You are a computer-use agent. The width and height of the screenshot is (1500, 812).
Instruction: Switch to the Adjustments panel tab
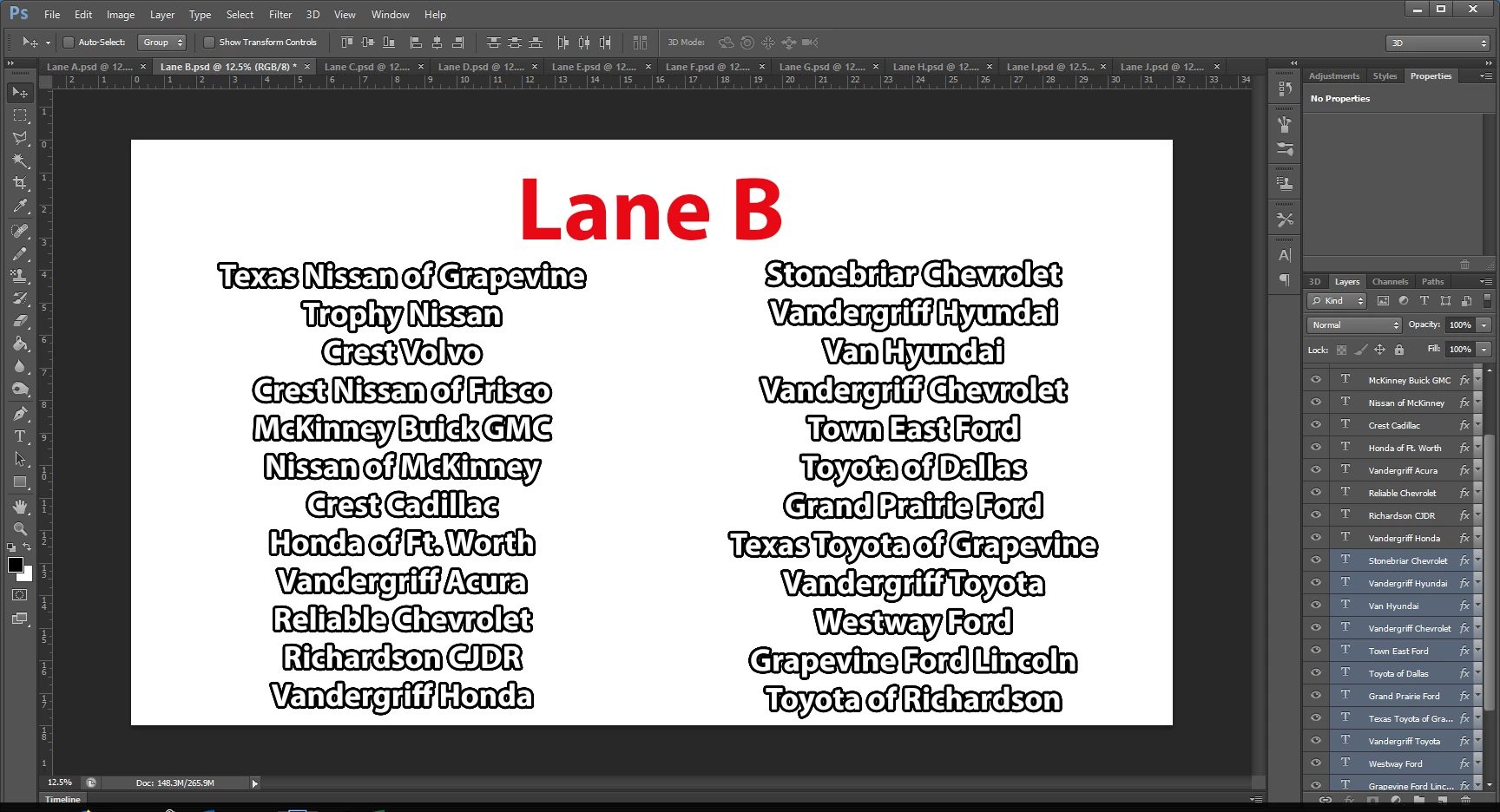pyautogui.click(x=1334, y=76)
